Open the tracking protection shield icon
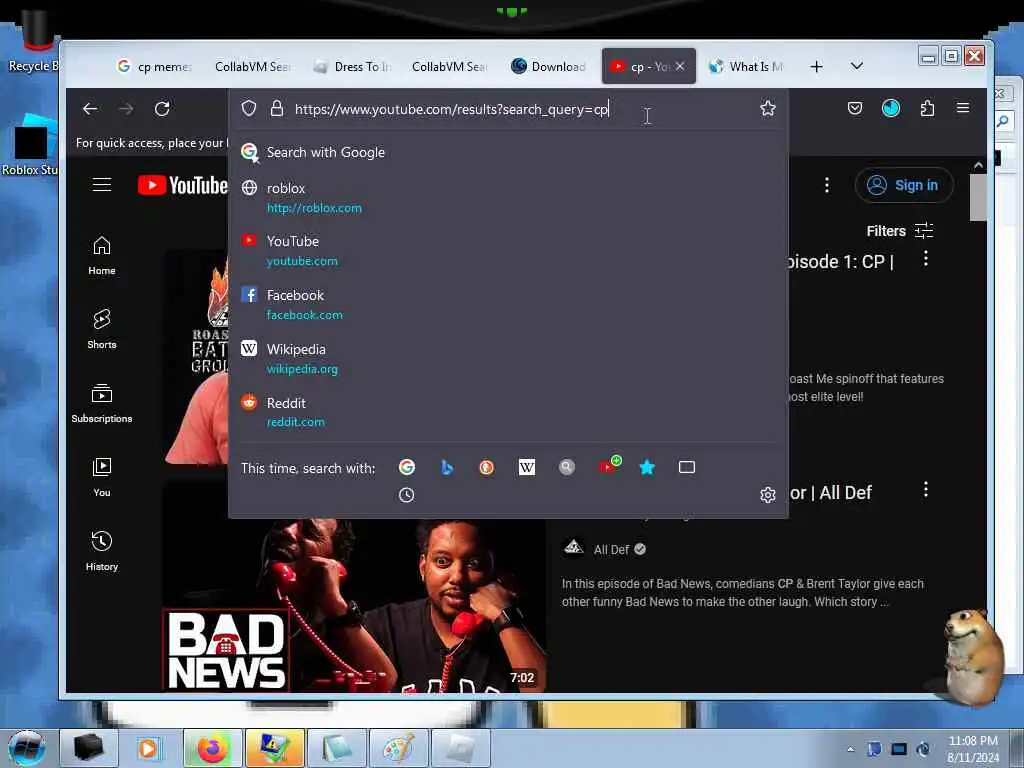The height and width of the screenshot is (768, 1024). pos(249,108)
